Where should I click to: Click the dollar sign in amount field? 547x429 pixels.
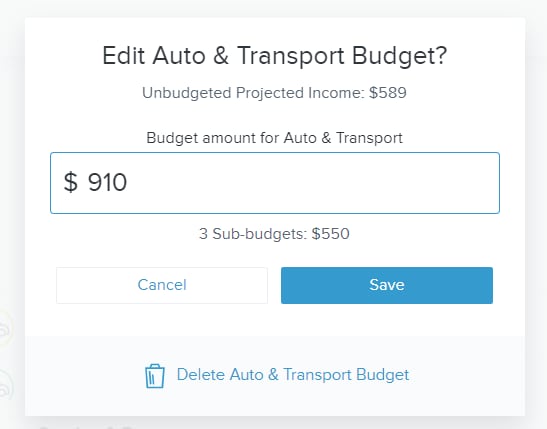[70, 182]
